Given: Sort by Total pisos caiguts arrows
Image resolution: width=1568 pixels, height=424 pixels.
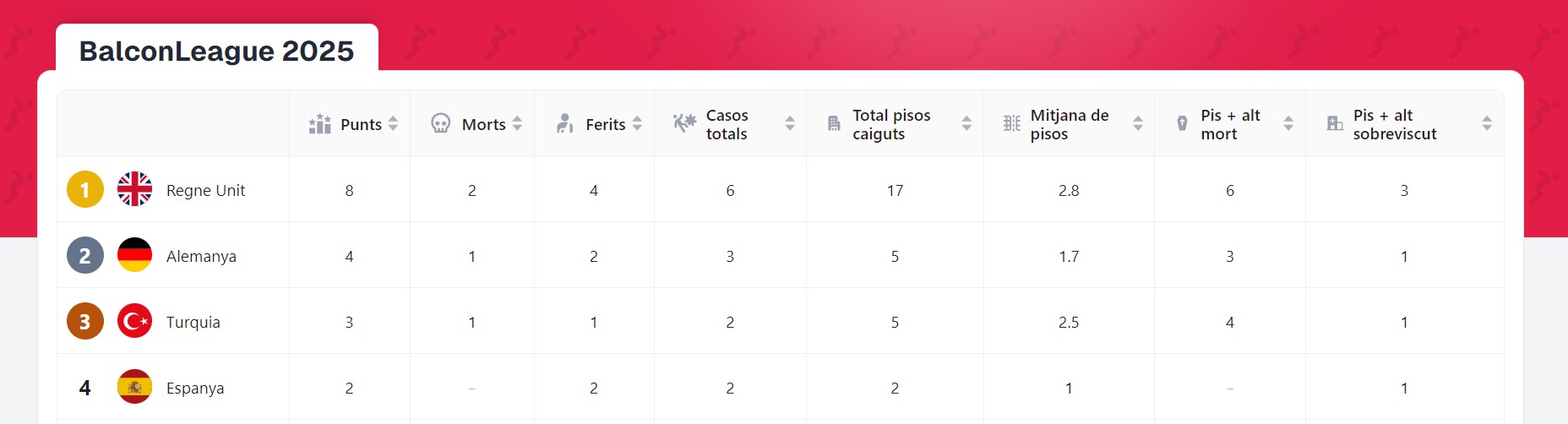Looking at the screenshot, I should 966,124.
